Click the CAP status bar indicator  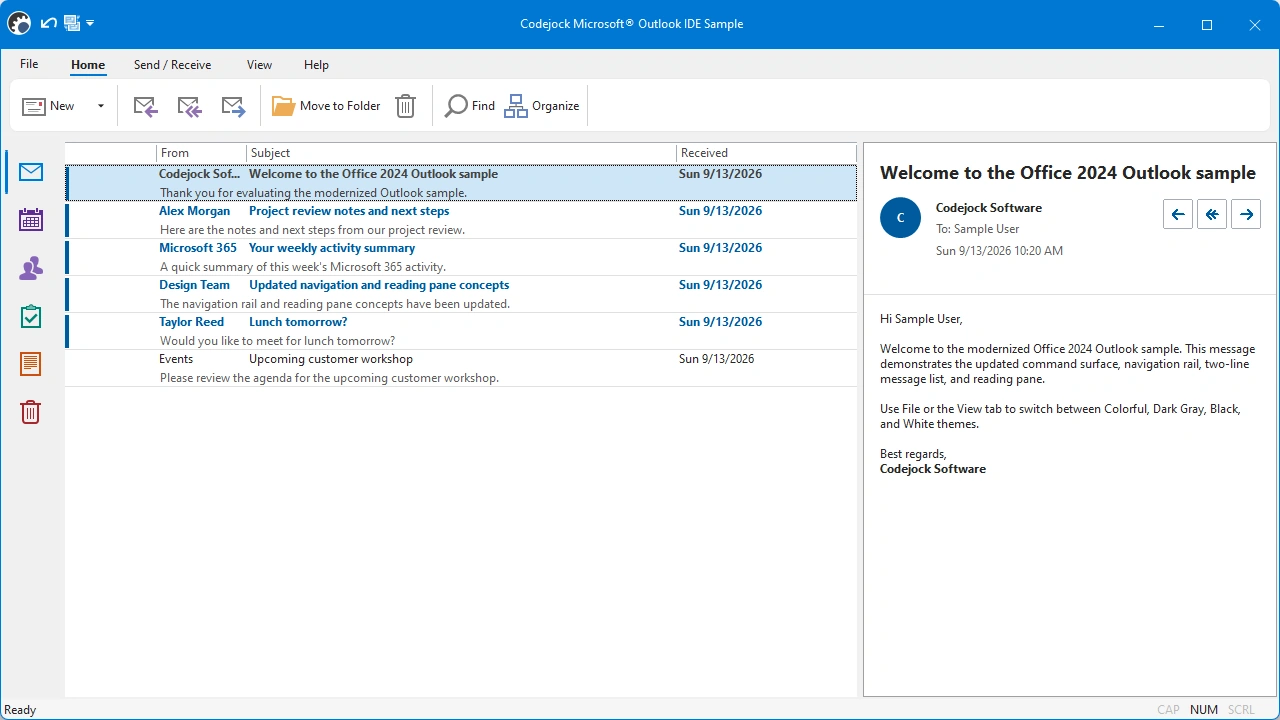pos(1168,710)
